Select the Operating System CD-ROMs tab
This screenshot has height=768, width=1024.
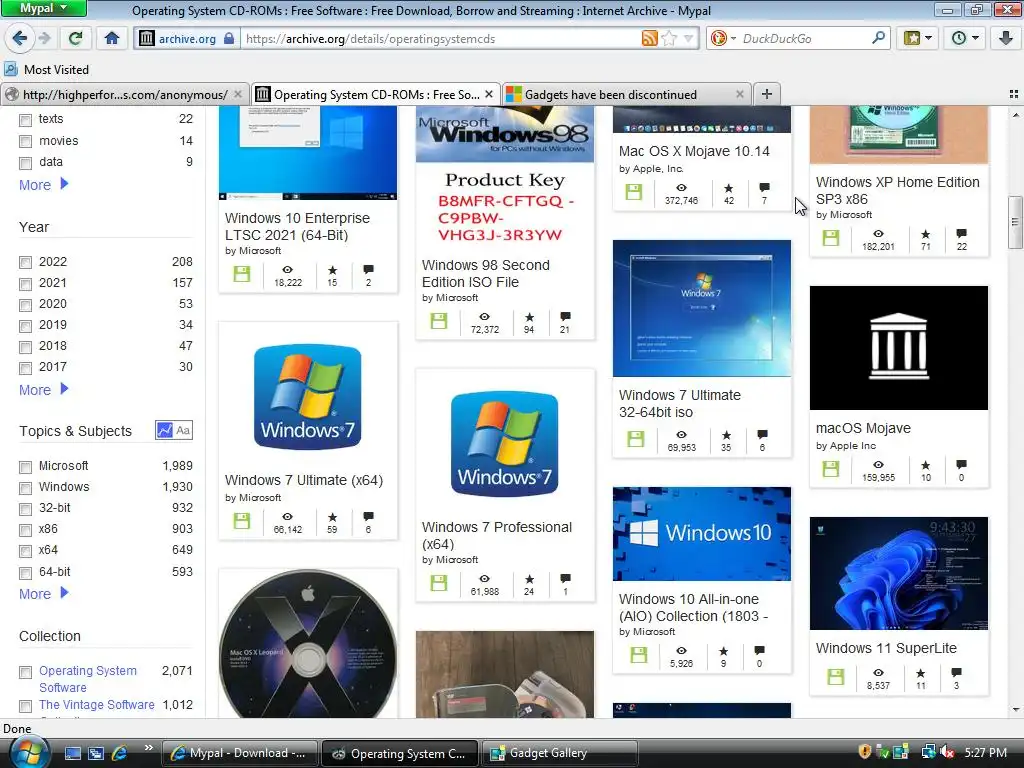(x=375, y=95)
